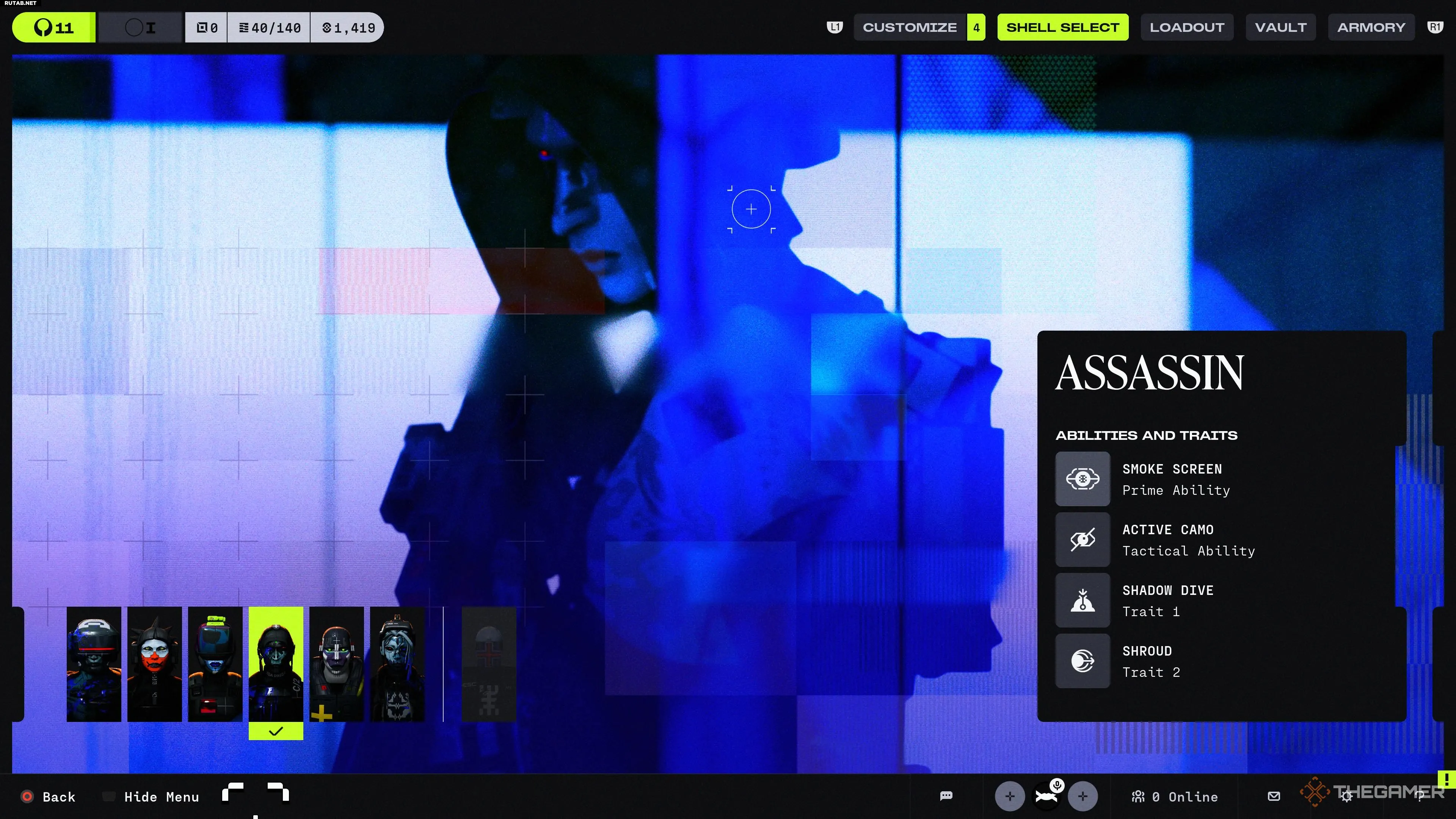Image resolution: width=1456 pixels, height=819 pixels.
Task: Click the Shroud trait icon
Action: coord(1083,660)
